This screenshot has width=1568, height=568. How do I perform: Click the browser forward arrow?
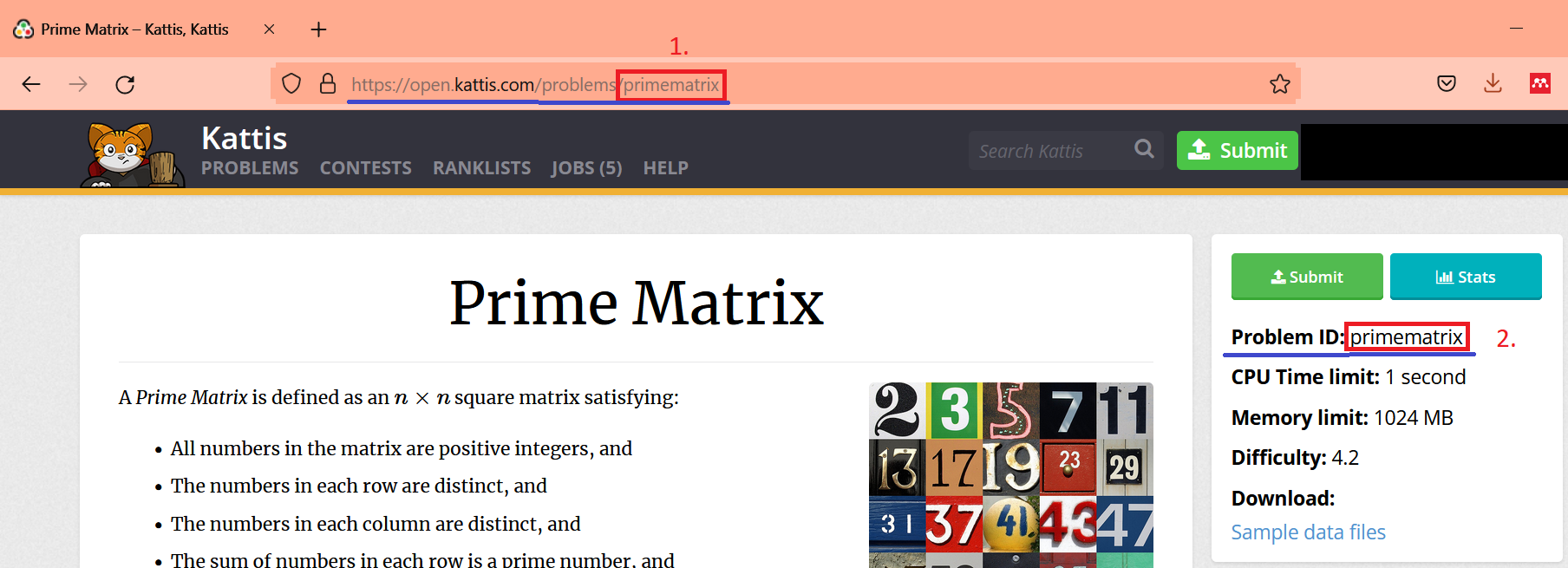click(x=78, y=84)
